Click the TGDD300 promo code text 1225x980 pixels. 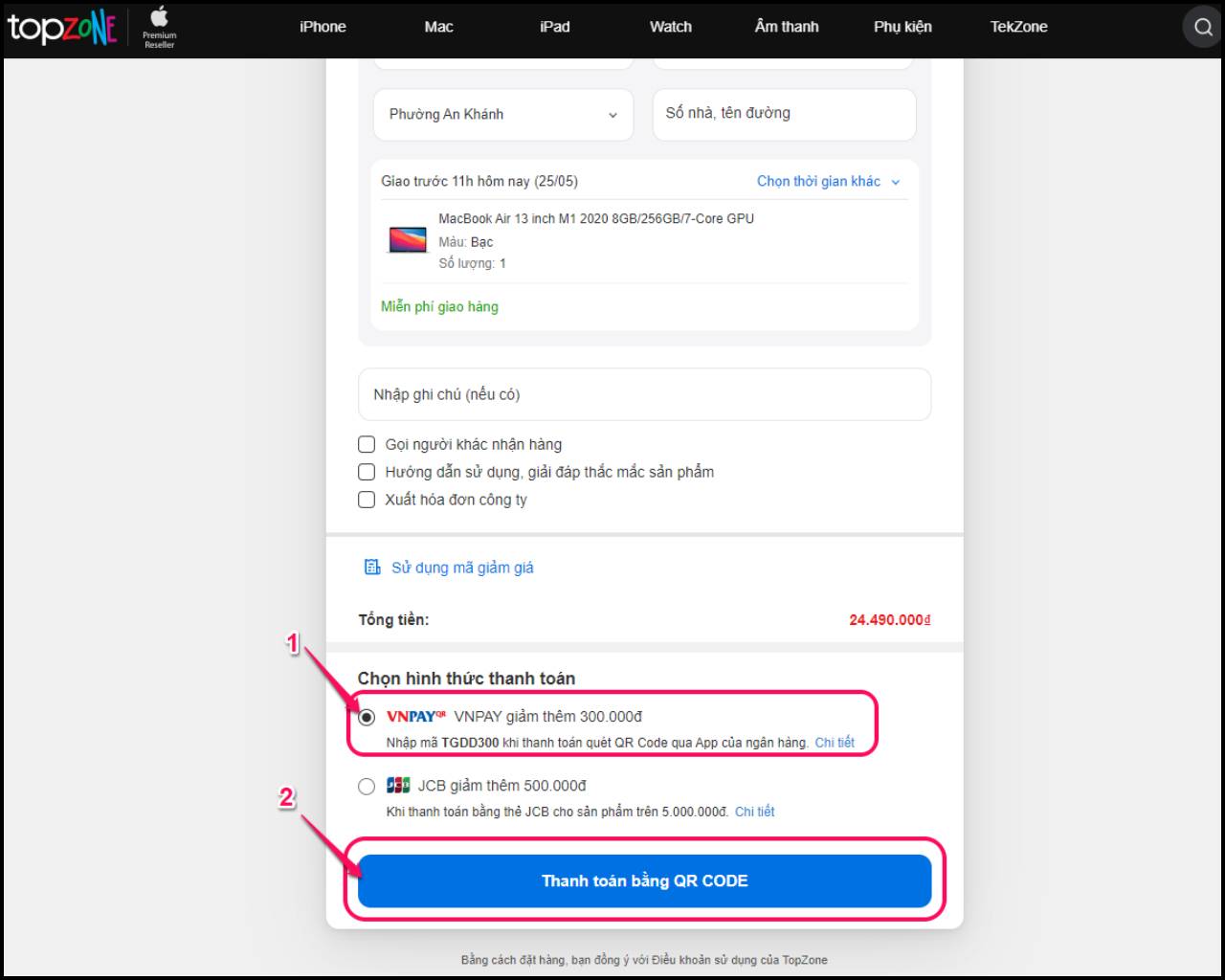click(470, 743)
